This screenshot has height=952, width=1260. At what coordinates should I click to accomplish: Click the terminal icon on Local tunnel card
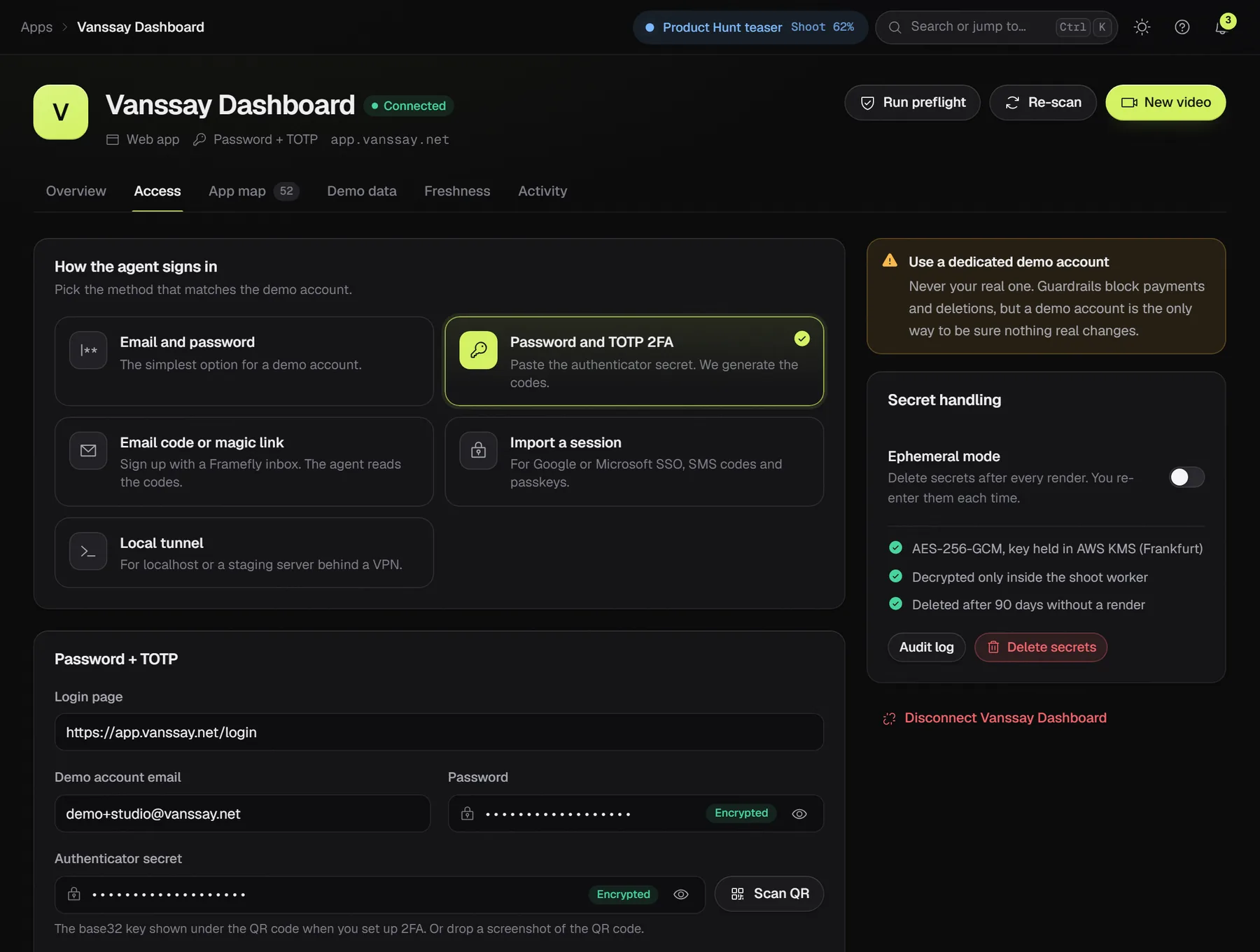[x=88, y=551]
